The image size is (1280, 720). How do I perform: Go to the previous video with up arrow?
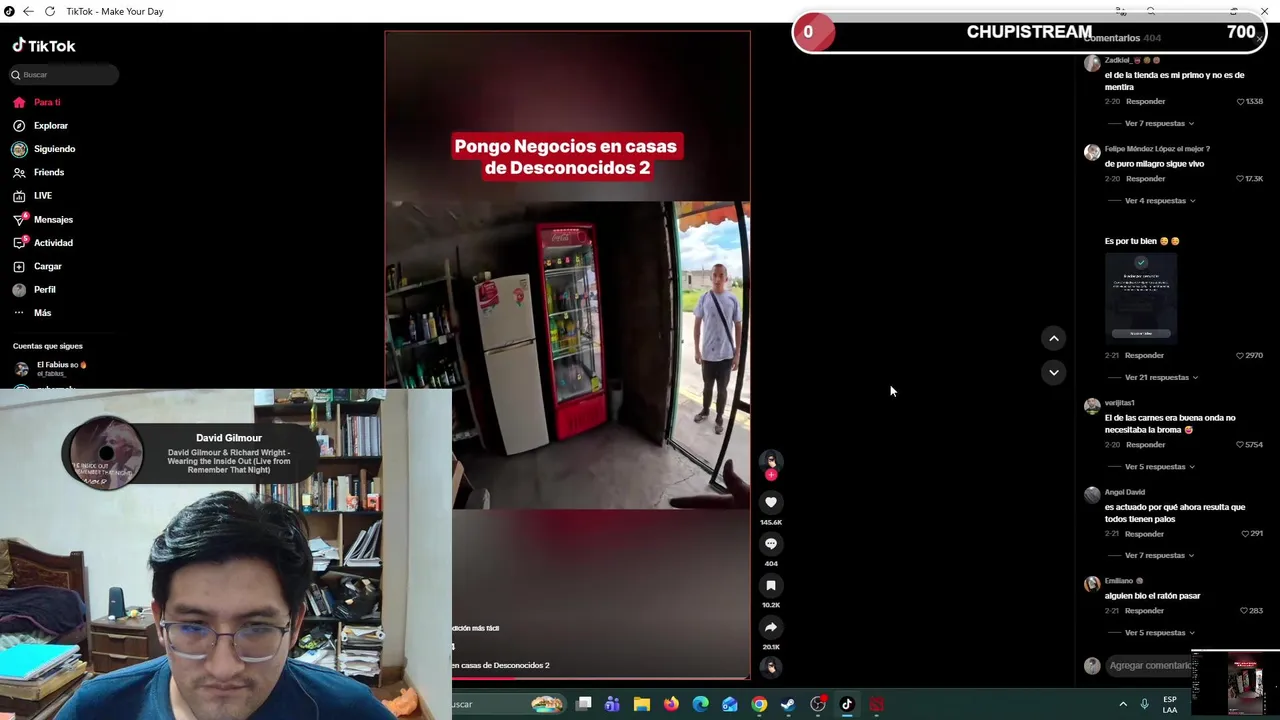tap(1054, 339)
